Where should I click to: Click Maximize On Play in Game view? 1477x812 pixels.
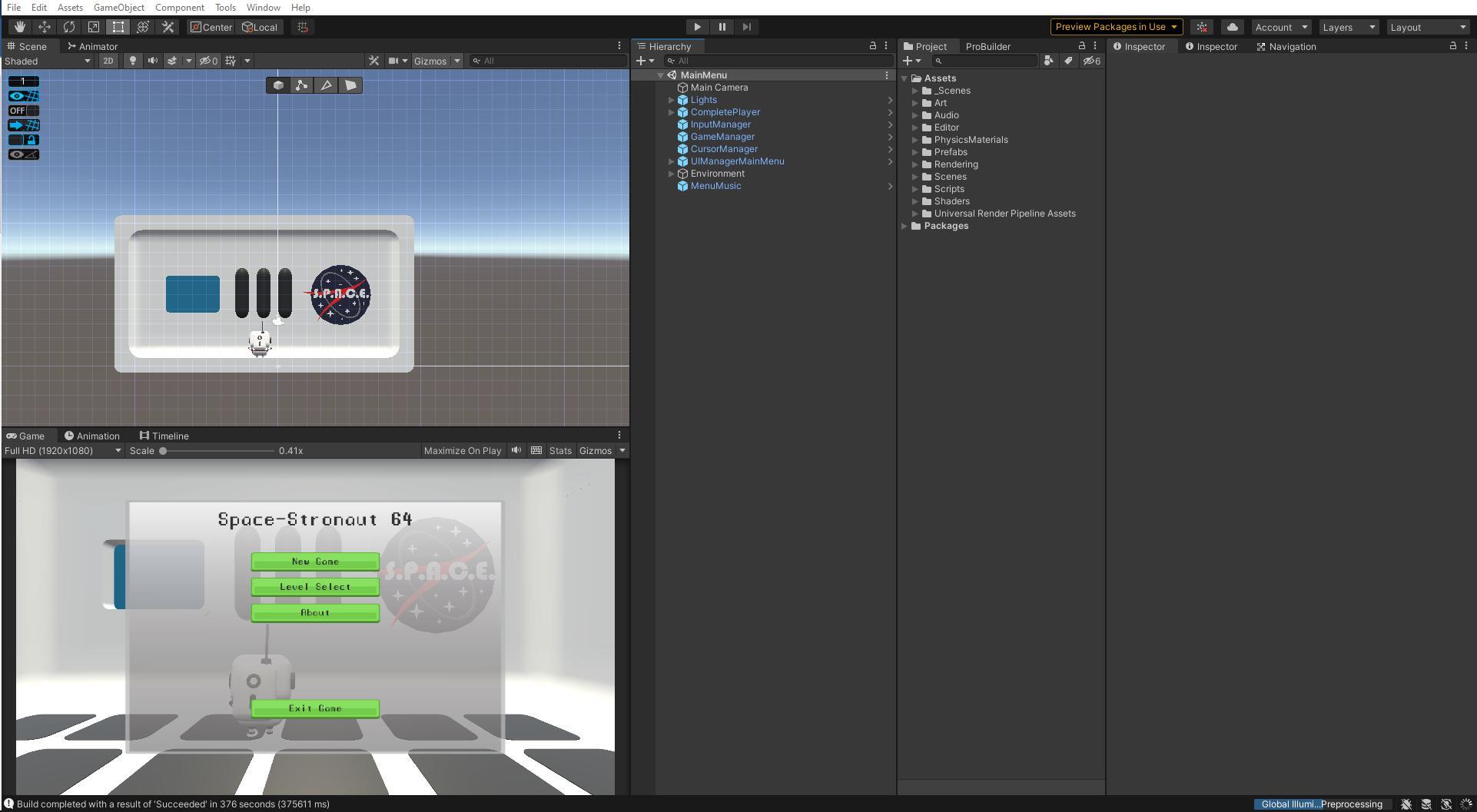coord(461,450)
